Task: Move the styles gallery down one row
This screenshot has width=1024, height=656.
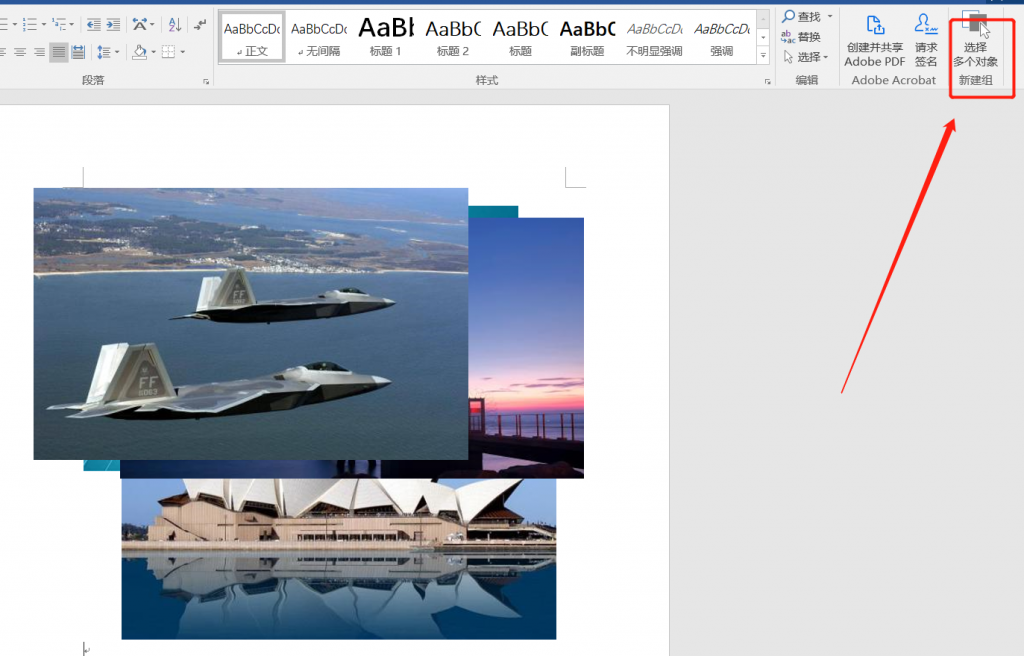Action: point(763,37)
